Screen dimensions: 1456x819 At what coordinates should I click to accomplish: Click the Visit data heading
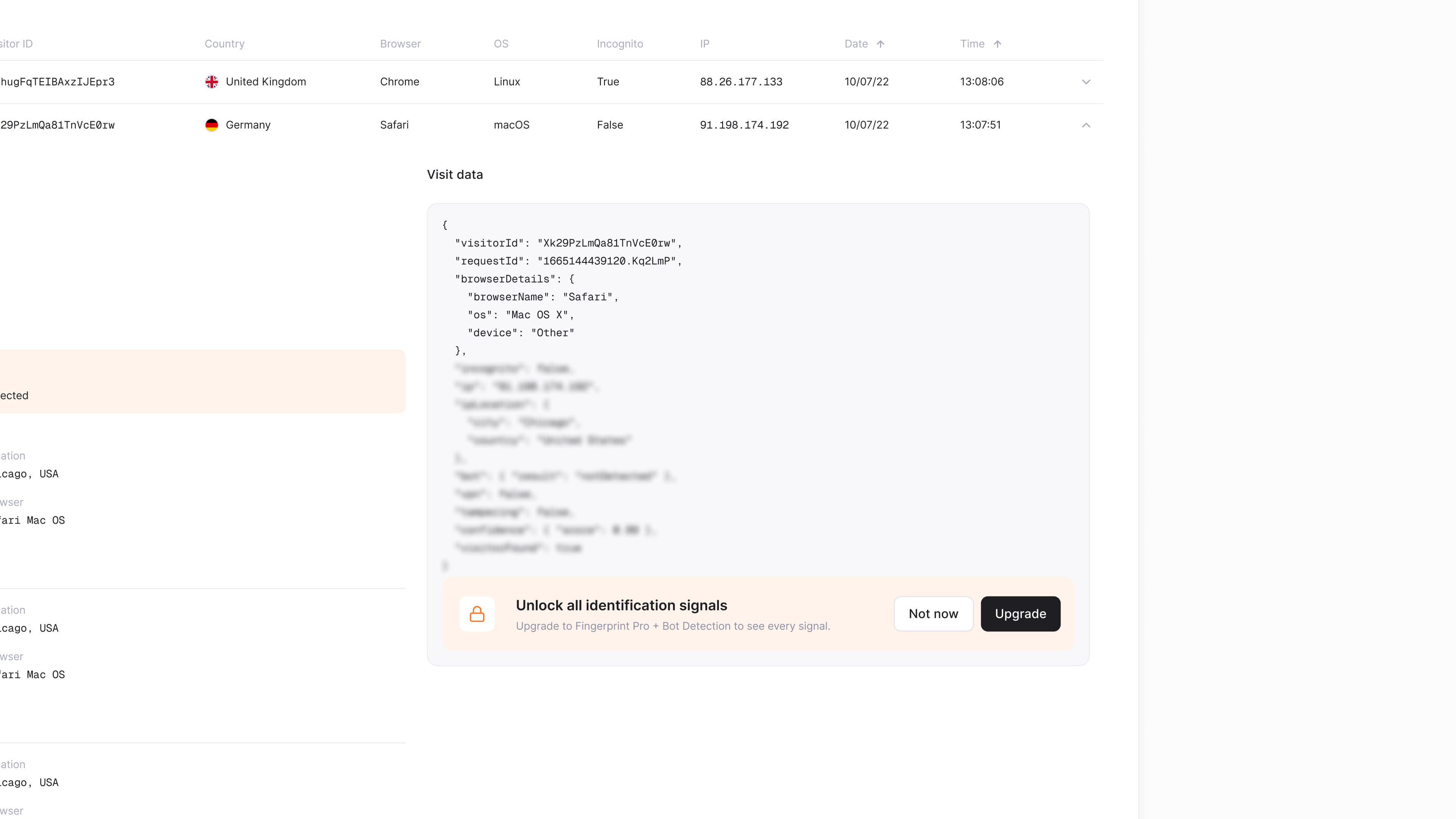click(455, 175)
